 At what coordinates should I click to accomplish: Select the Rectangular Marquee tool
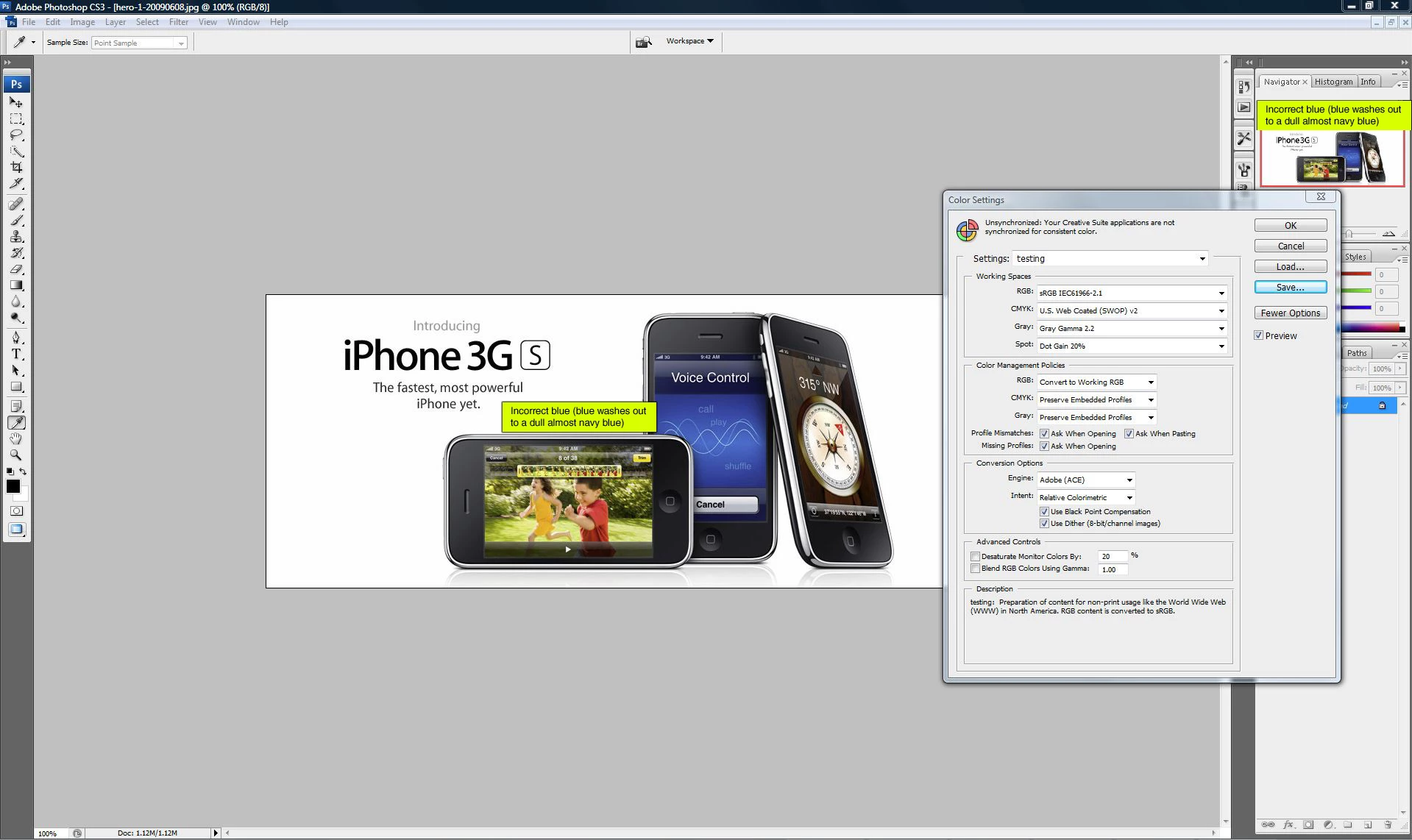point(15,118)
